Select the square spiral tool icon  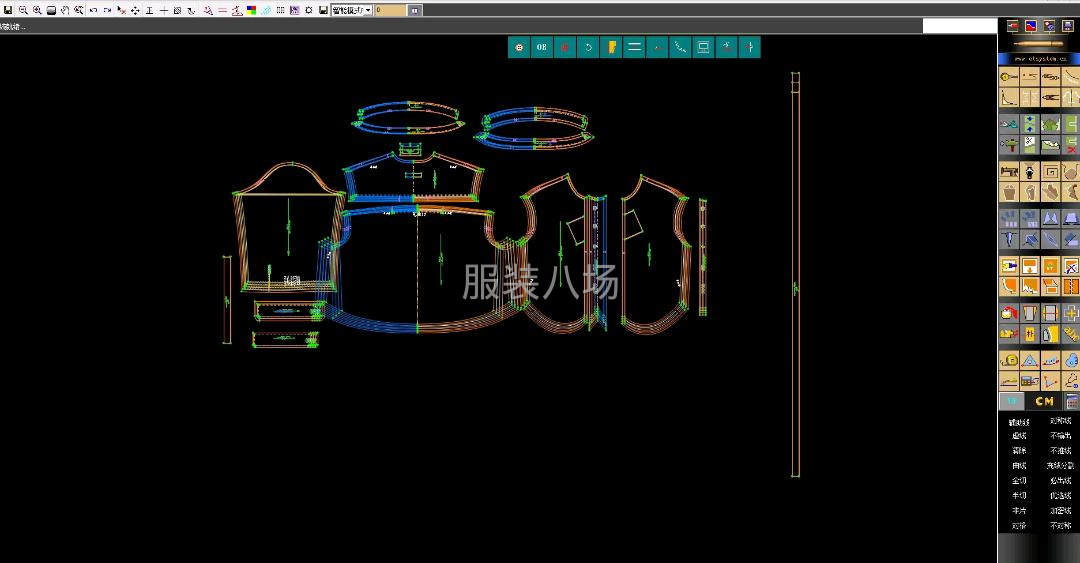1050,172
